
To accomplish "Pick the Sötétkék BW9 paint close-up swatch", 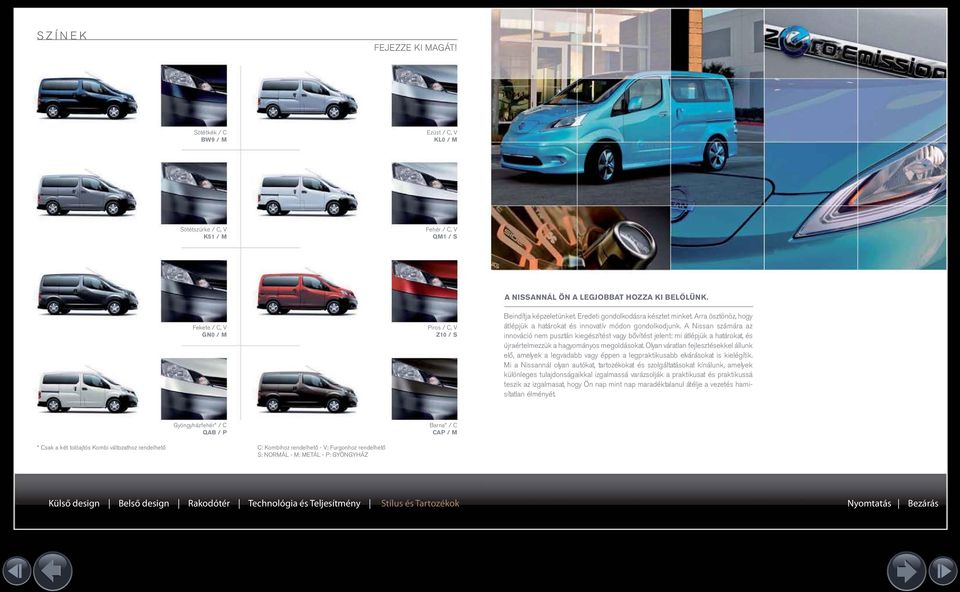I will click(x=193, y=96).
